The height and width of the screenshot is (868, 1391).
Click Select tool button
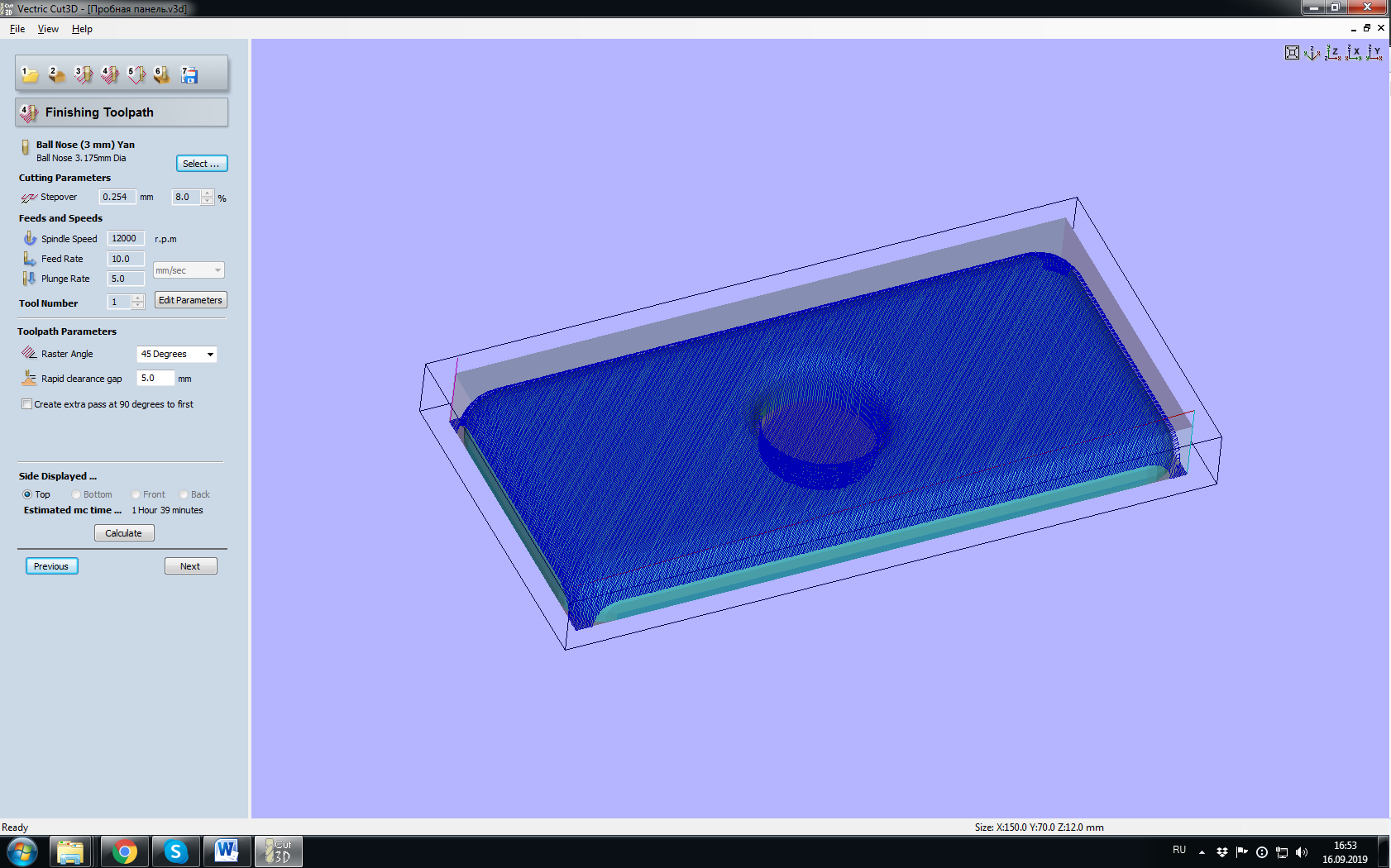pos(202,164)
